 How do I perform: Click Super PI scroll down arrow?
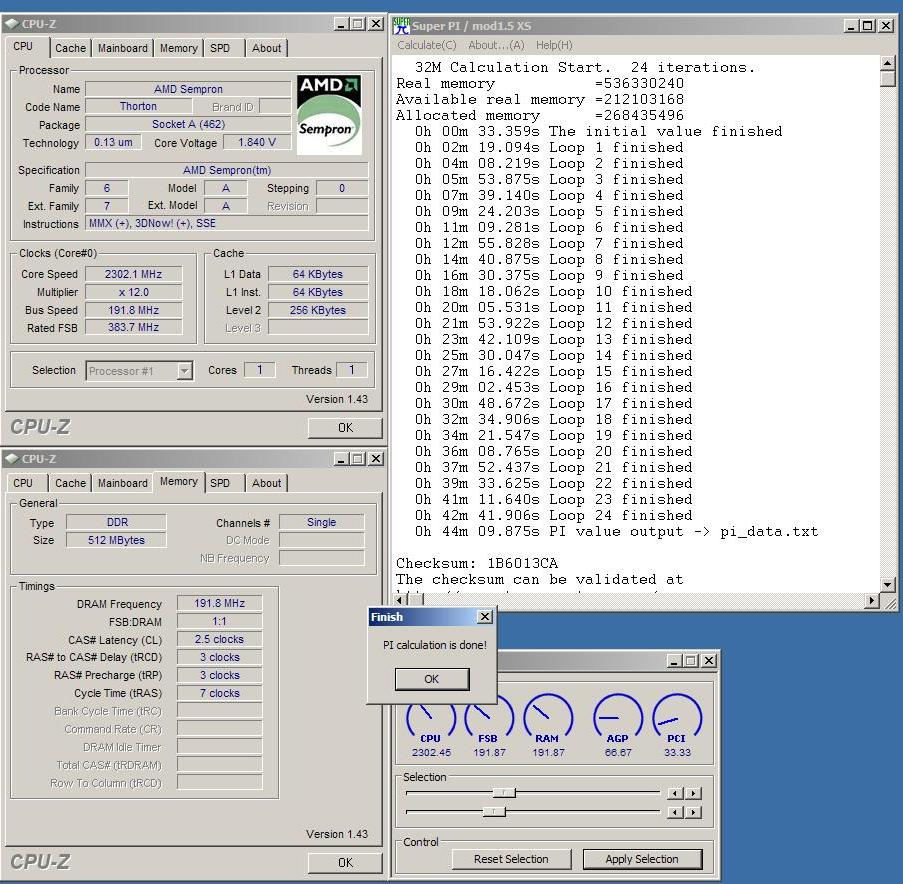[x=887, y=585]
